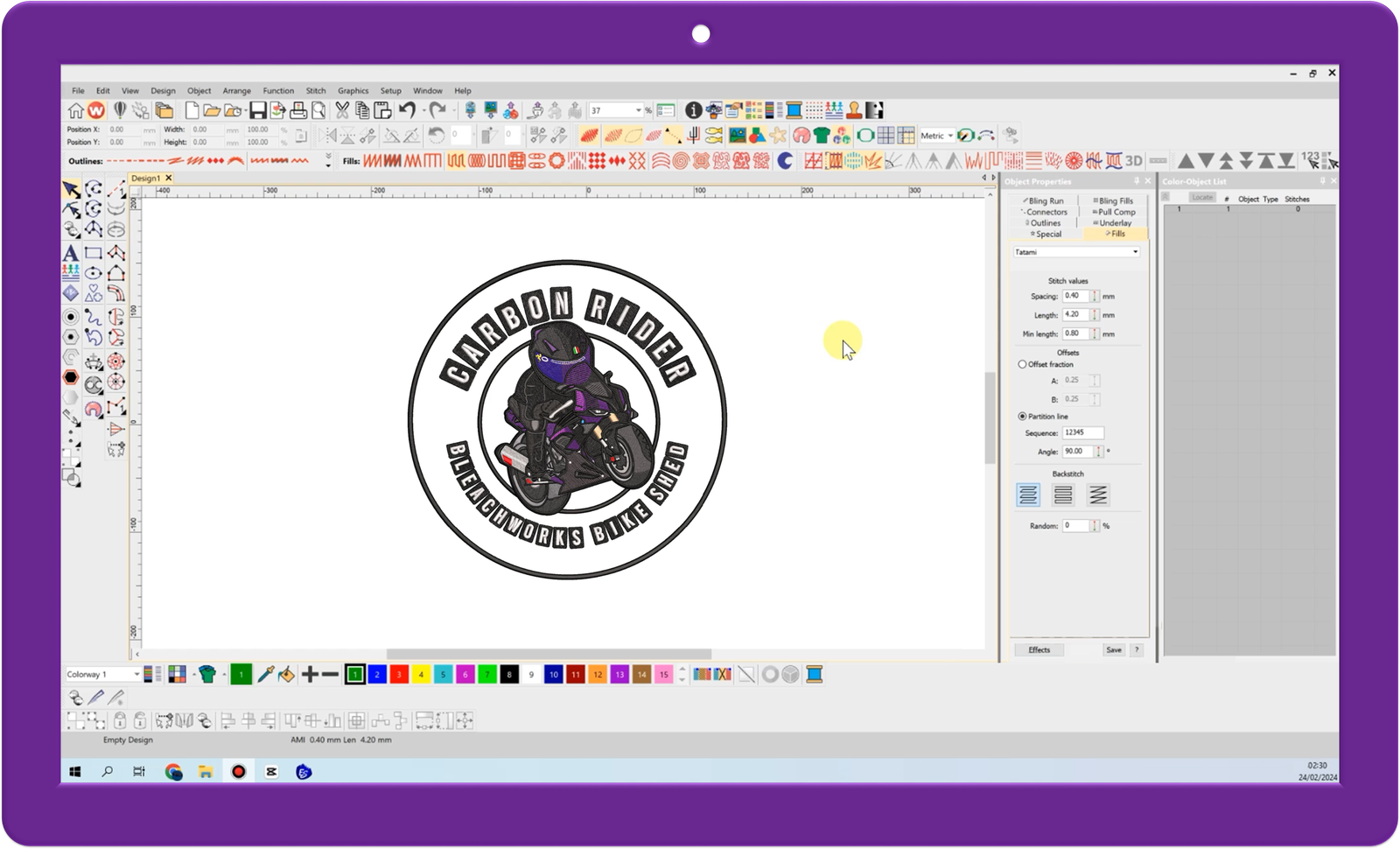The width and height of the screenshot is (1400, 849).
Task: Select the color picker eyedropper icon
Action: point(265,675)
